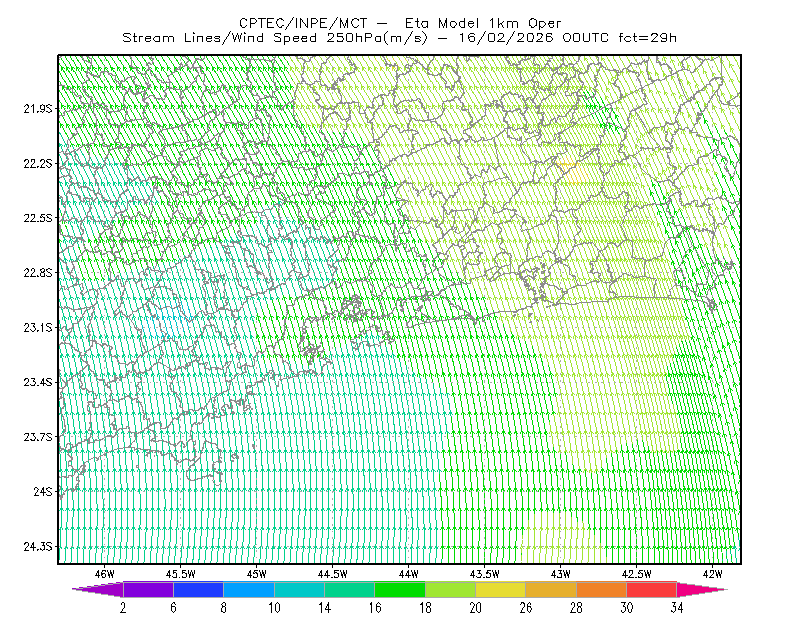Click the cyan color bar segment between 10 and 14

pyautogui.click(x=299, y=589)
